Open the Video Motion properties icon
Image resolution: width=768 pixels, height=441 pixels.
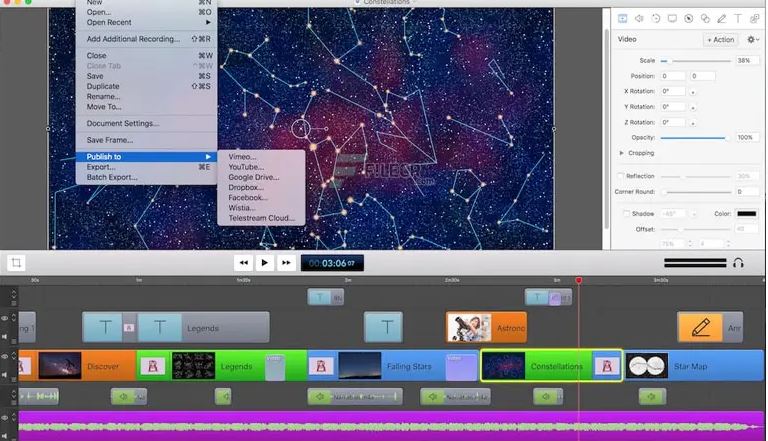pyautogui.click(x=655, y=19)
